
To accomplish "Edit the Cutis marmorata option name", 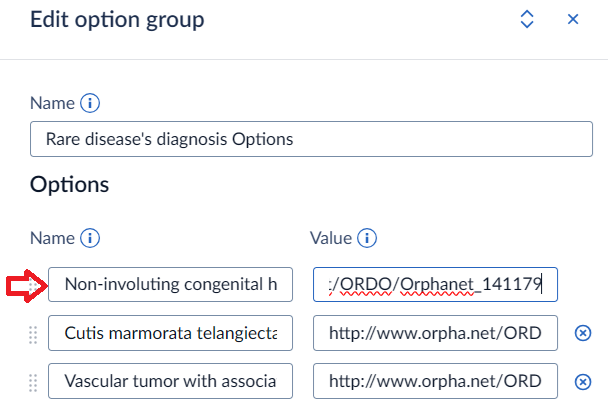I will (170, 334).
